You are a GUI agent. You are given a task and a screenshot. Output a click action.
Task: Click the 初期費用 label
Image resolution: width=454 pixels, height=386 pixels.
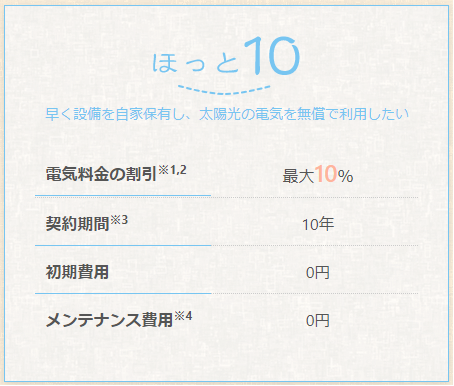tap(77, 272)
